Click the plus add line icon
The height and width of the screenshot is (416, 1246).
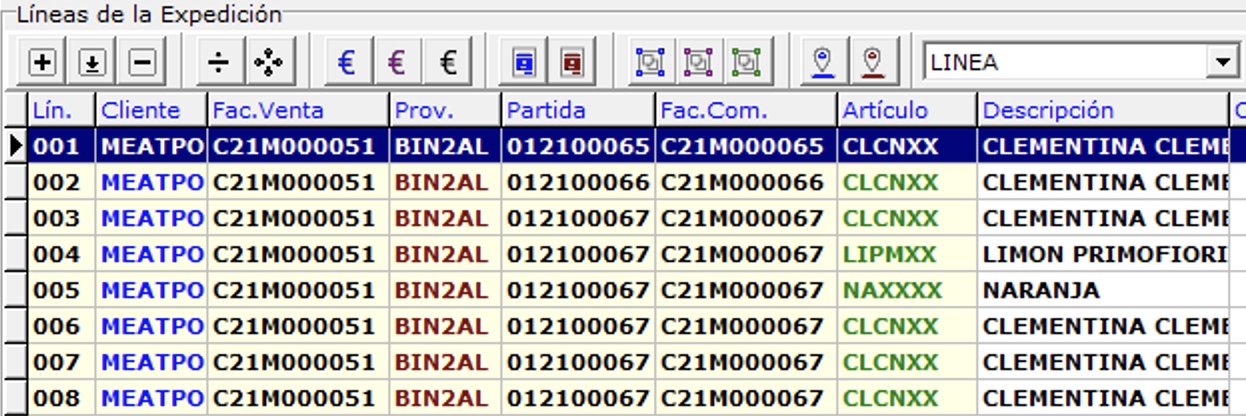click(42, 63)
